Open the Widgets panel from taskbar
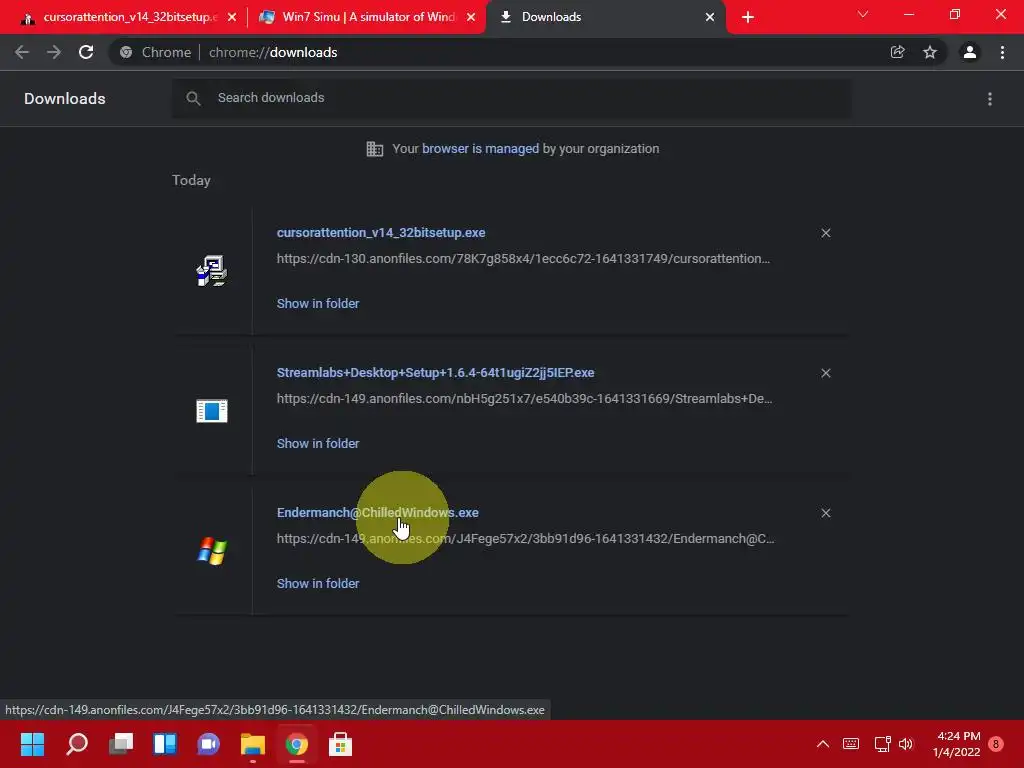 [x=165, y=744]
